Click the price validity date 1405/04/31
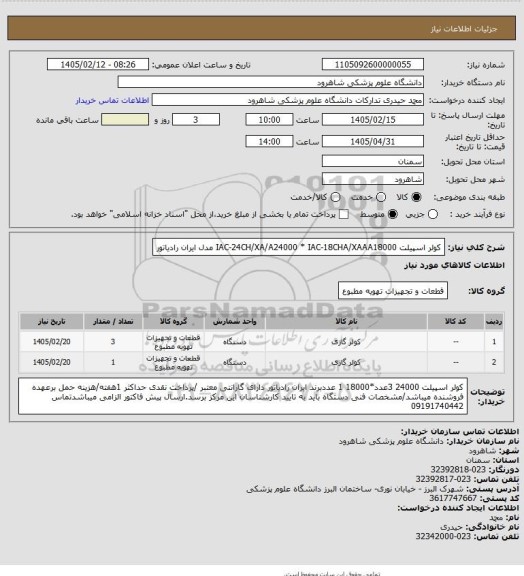Viewport: 524px width, 576px height. [373, 141]
